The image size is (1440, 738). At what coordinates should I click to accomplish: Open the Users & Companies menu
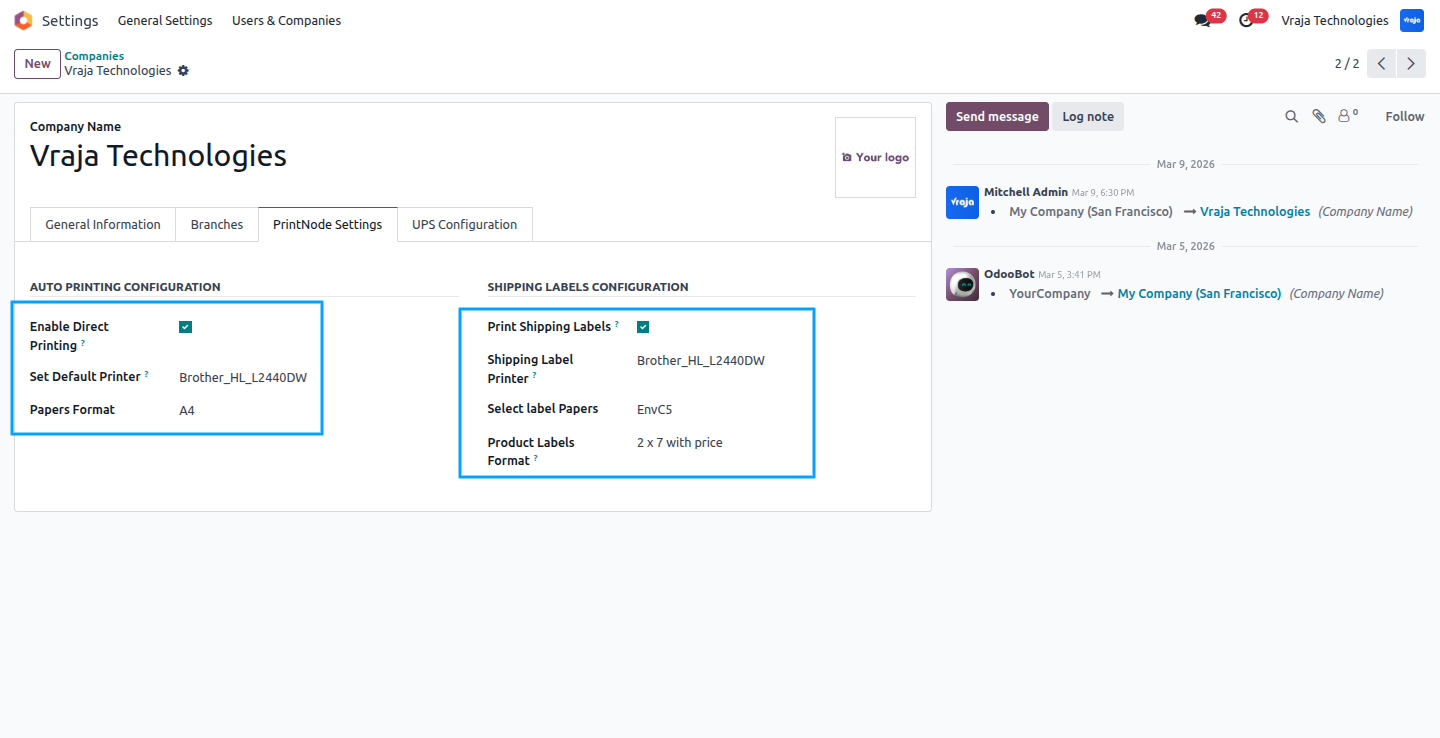pyautogui.click(x=286, y=20)
